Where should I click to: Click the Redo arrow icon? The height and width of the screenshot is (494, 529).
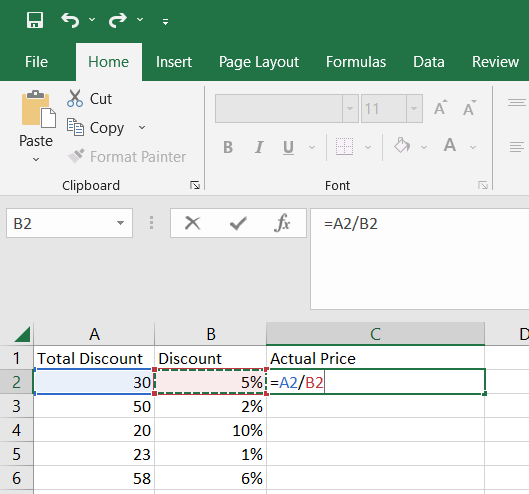(x=117, y=20)
